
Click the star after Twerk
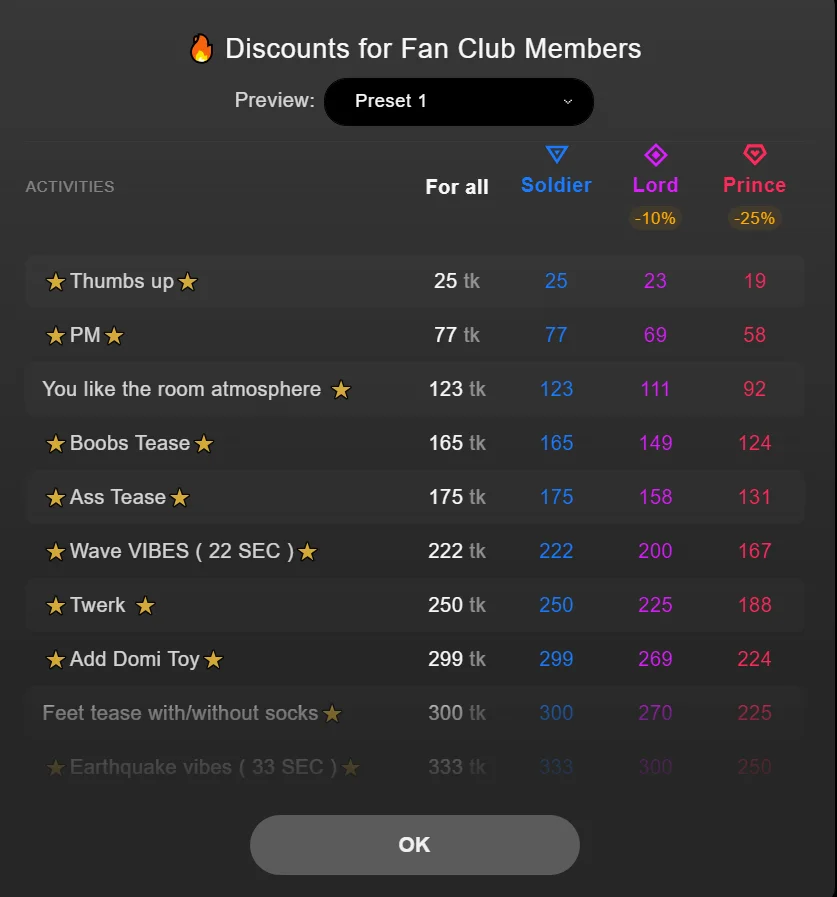(x=145, y=606)
